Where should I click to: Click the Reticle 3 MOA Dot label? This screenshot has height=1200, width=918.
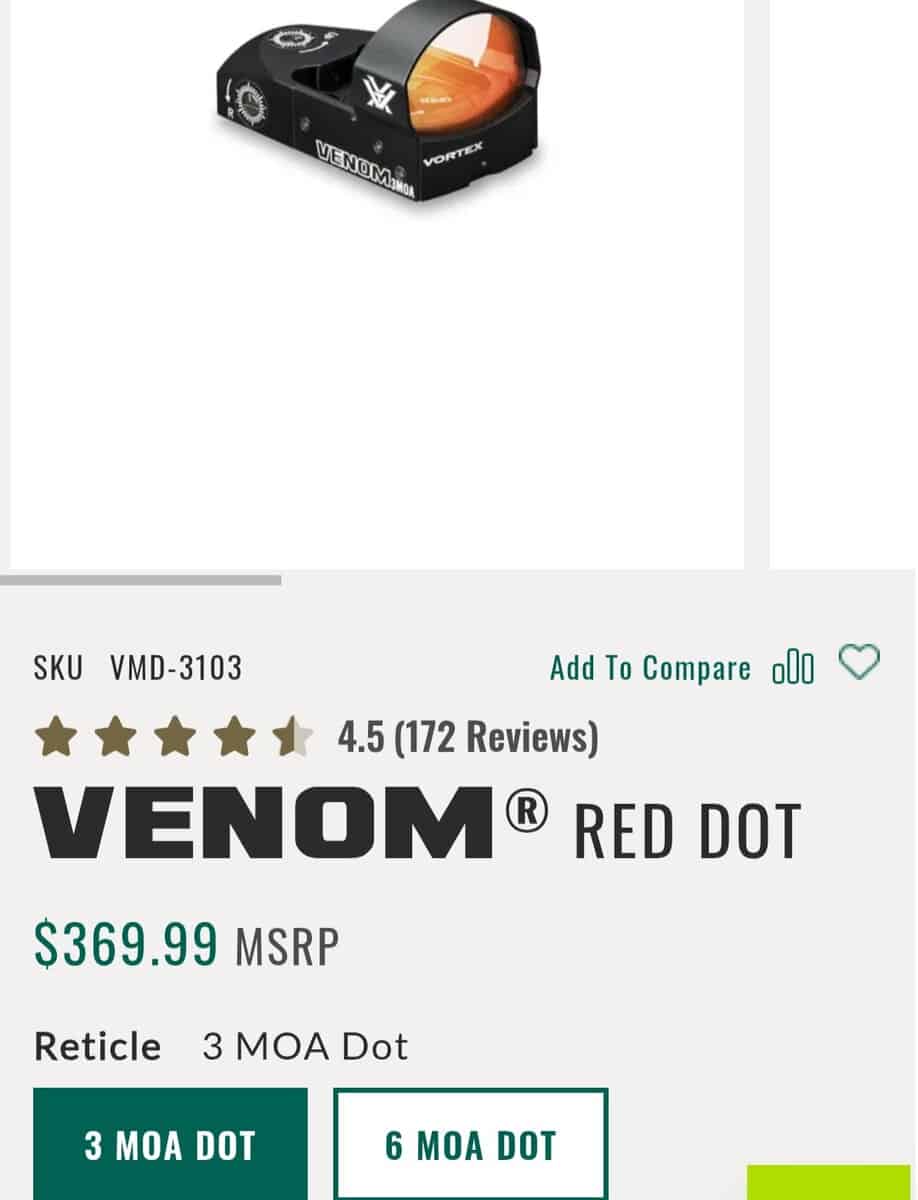click(221, 1047)
